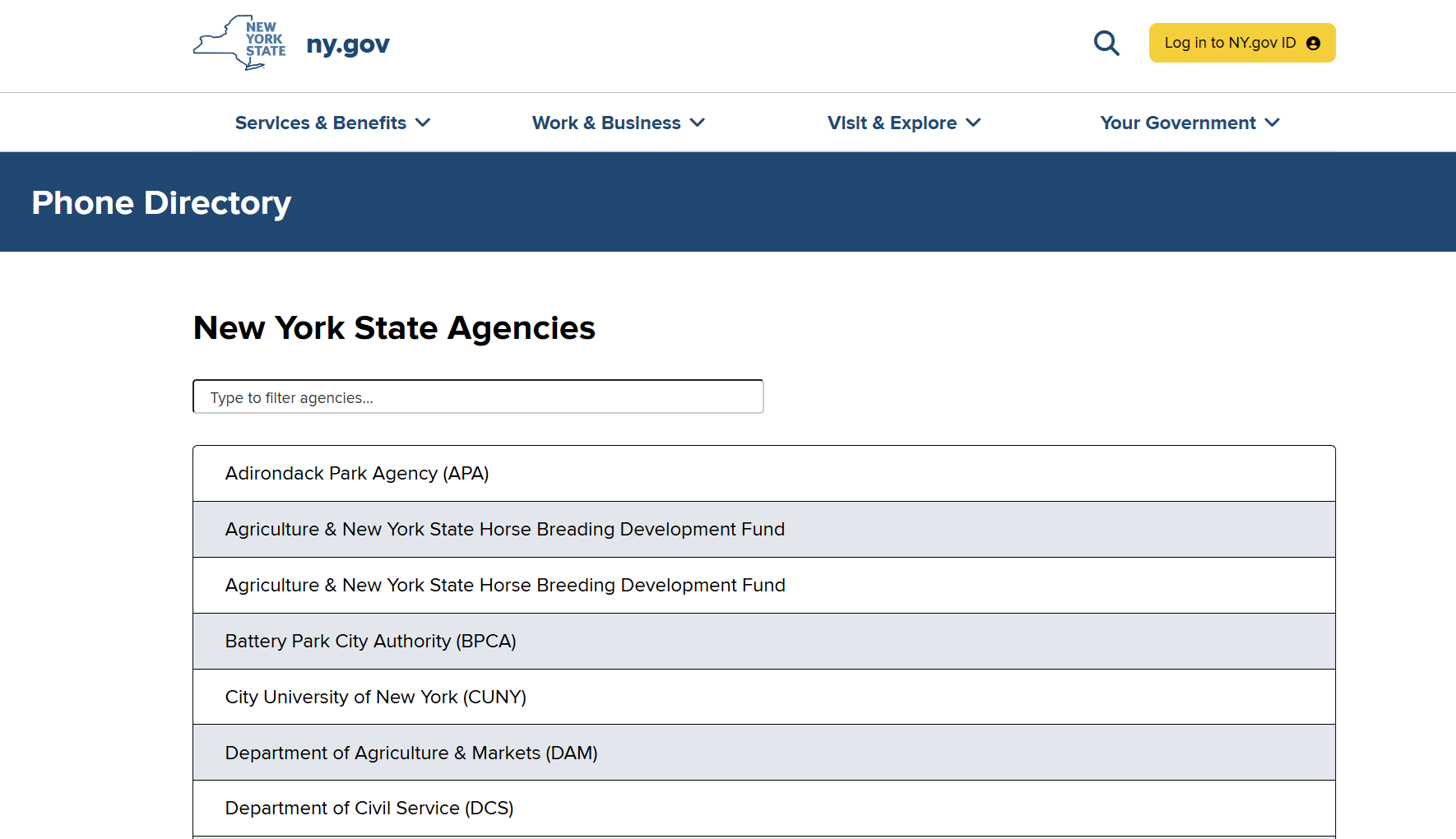Open Battery Park City Authority (BPCA) row
Image resolution: width=1456 pixels, height=839 pixels.
pyautogui.click(x=764, y=642)
